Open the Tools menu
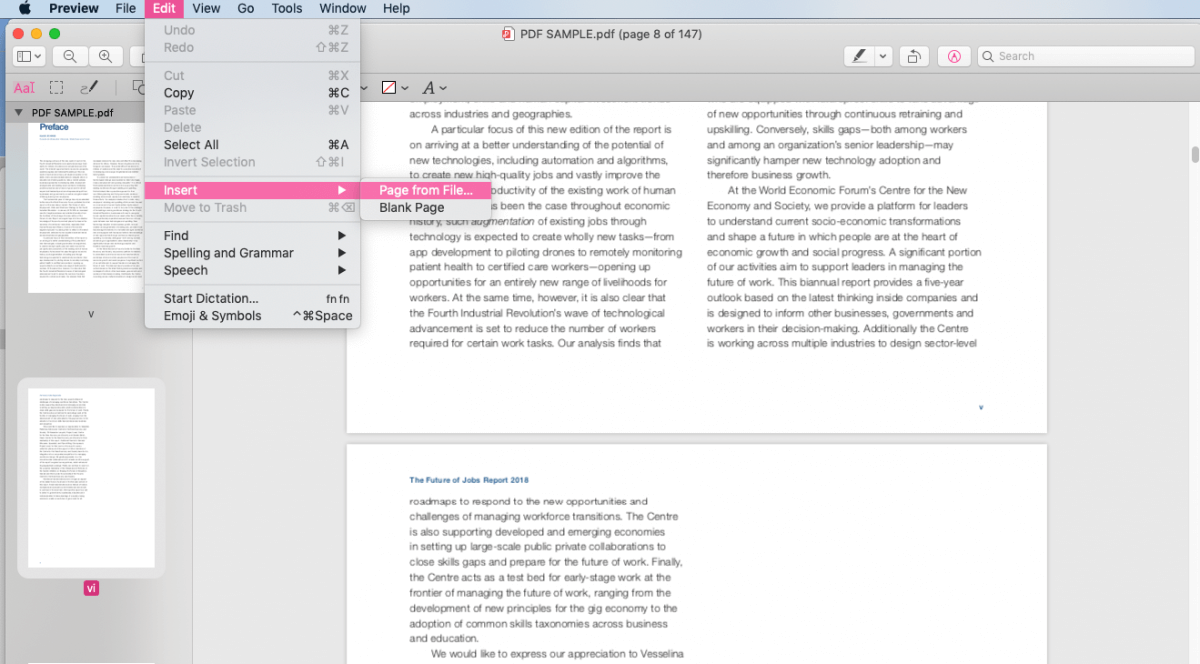Viewport: 1200px width, 664px height. coord(287,8)
